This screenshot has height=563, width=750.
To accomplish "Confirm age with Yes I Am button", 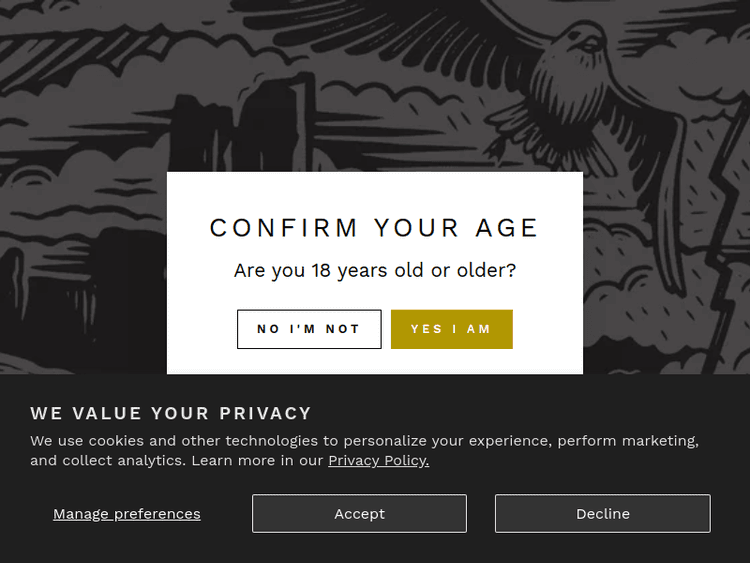I will (451, 329).
